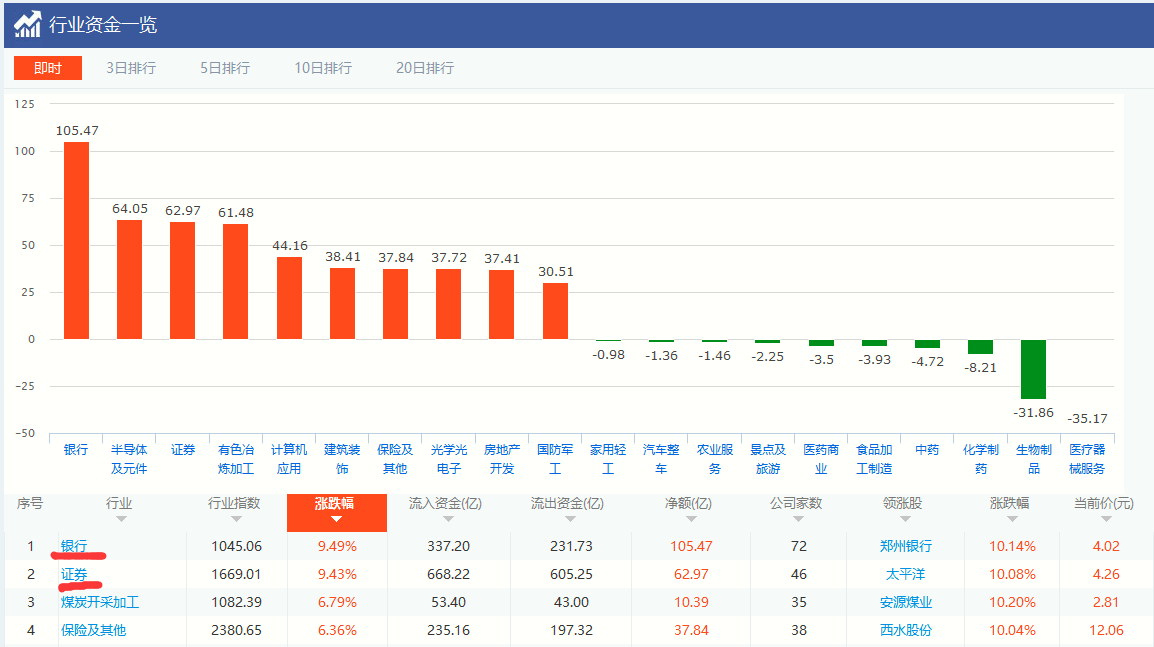Click chart axis label 有色冶炼加工
Viewport: 1154px width, 647px height.
coord(236,459)
